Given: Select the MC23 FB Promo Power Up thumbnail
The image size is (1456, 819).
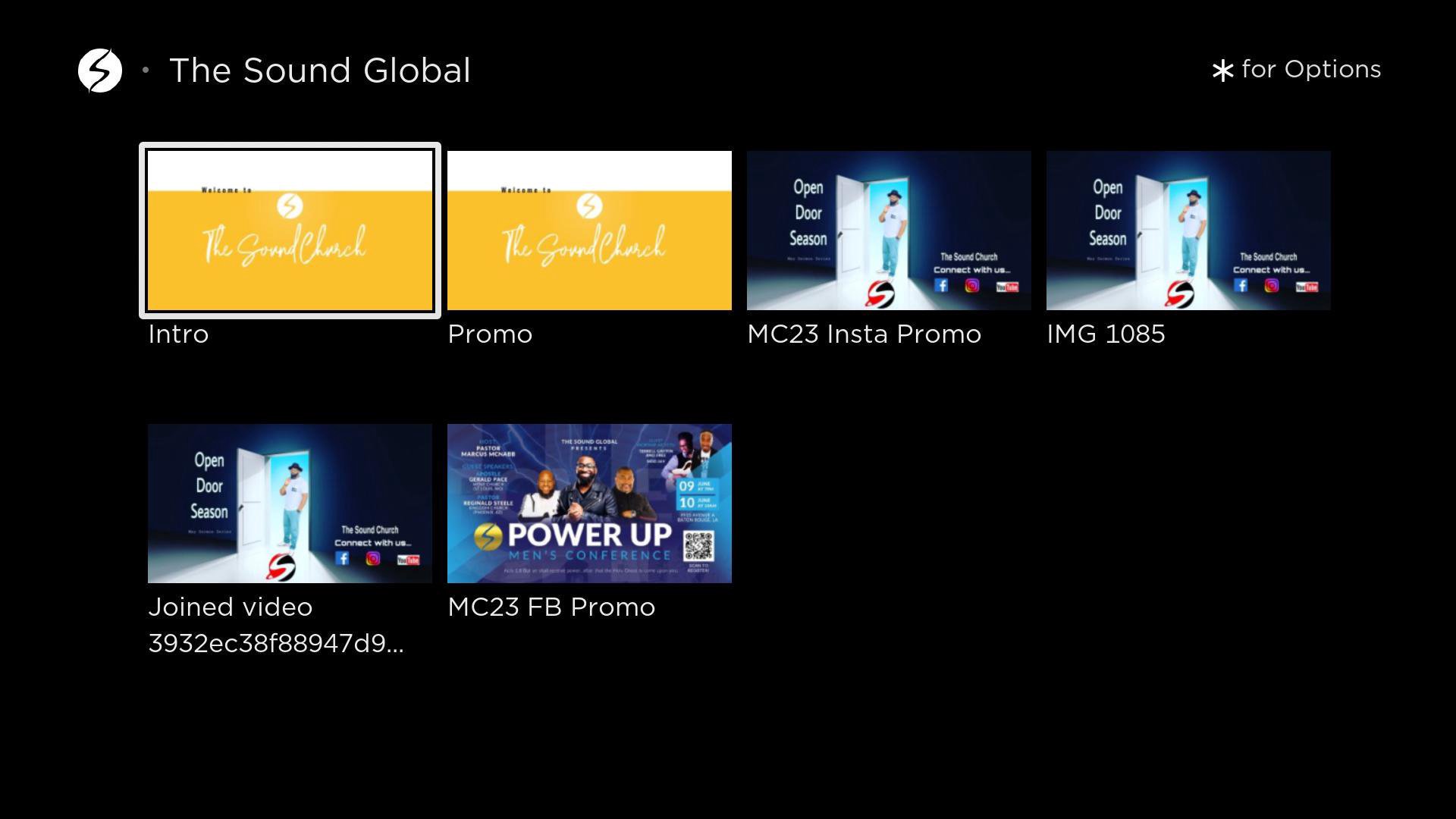Looking at the screenshot, I should [x=589, y=504].
